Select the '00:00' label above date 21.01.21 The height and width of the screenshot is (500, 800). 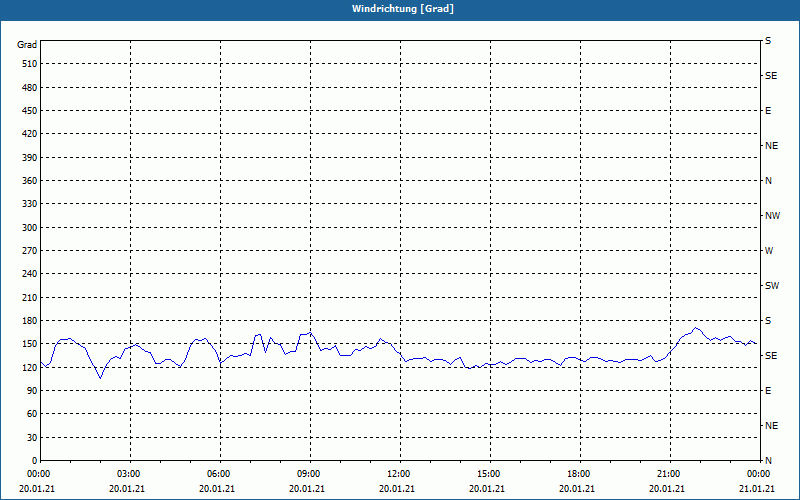pos(758,474)
